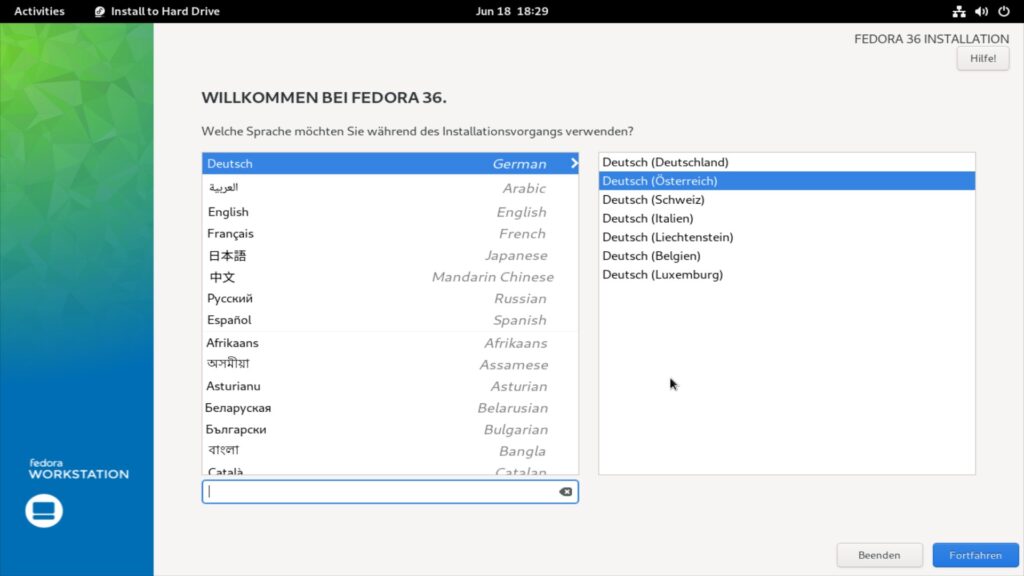Select Deutsch (Schweiz) locale

click(x=786, y=200)
